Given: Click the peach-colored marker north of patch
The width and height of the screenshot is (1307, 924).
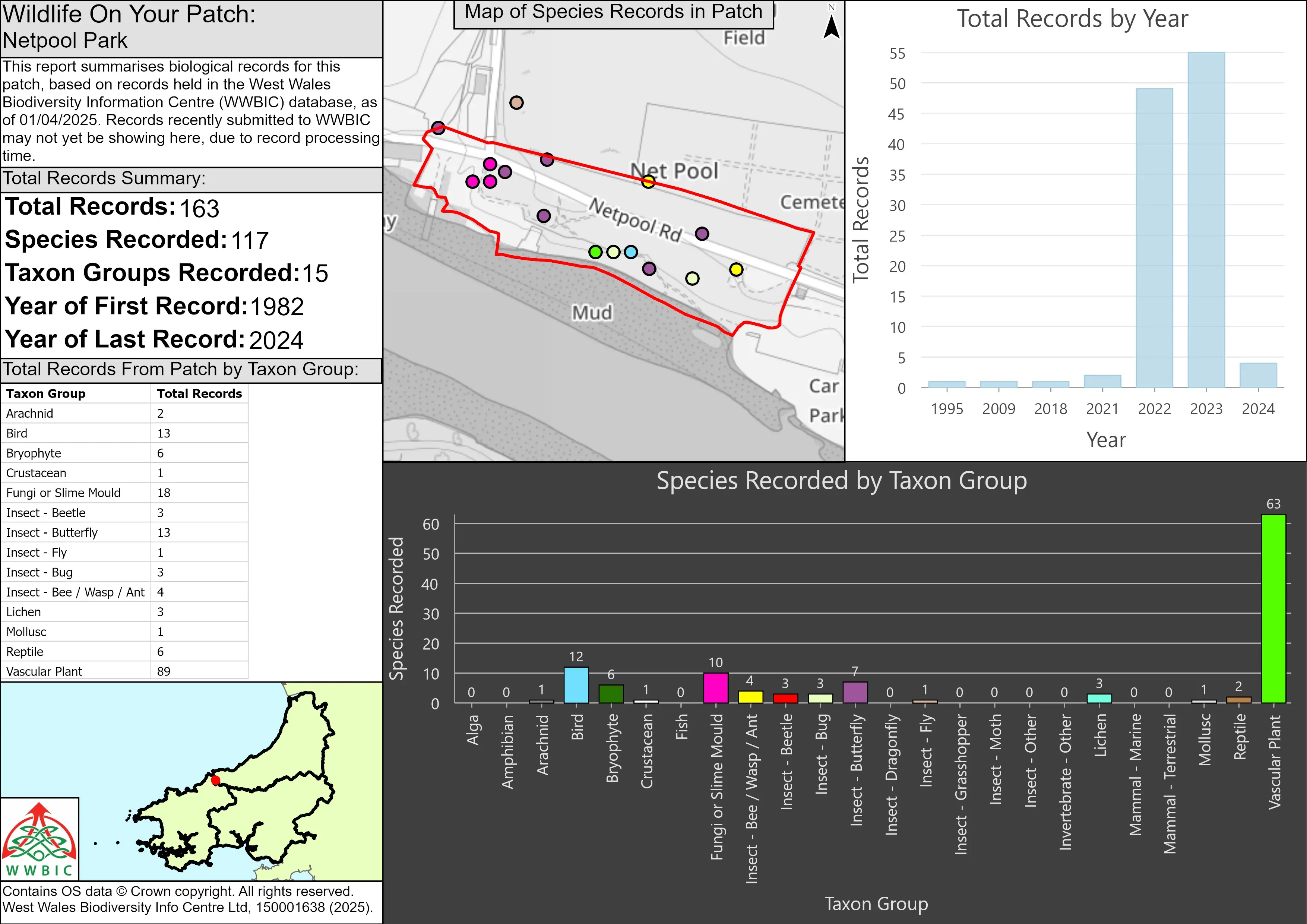Looking at the screenshot, I should point(516,102).
